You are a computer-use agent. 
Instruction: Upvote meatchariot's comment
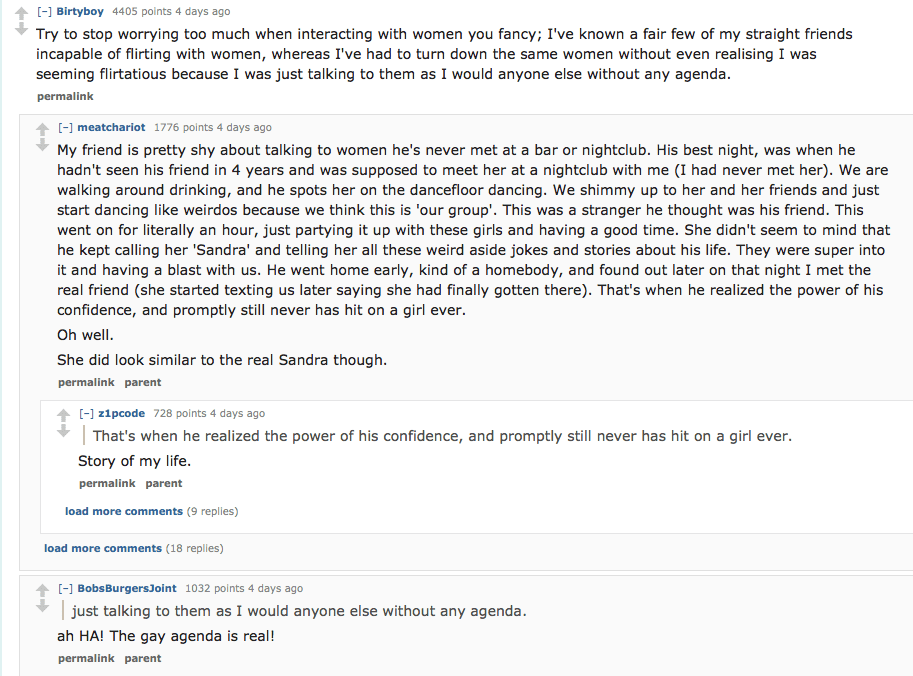point(42,129)
